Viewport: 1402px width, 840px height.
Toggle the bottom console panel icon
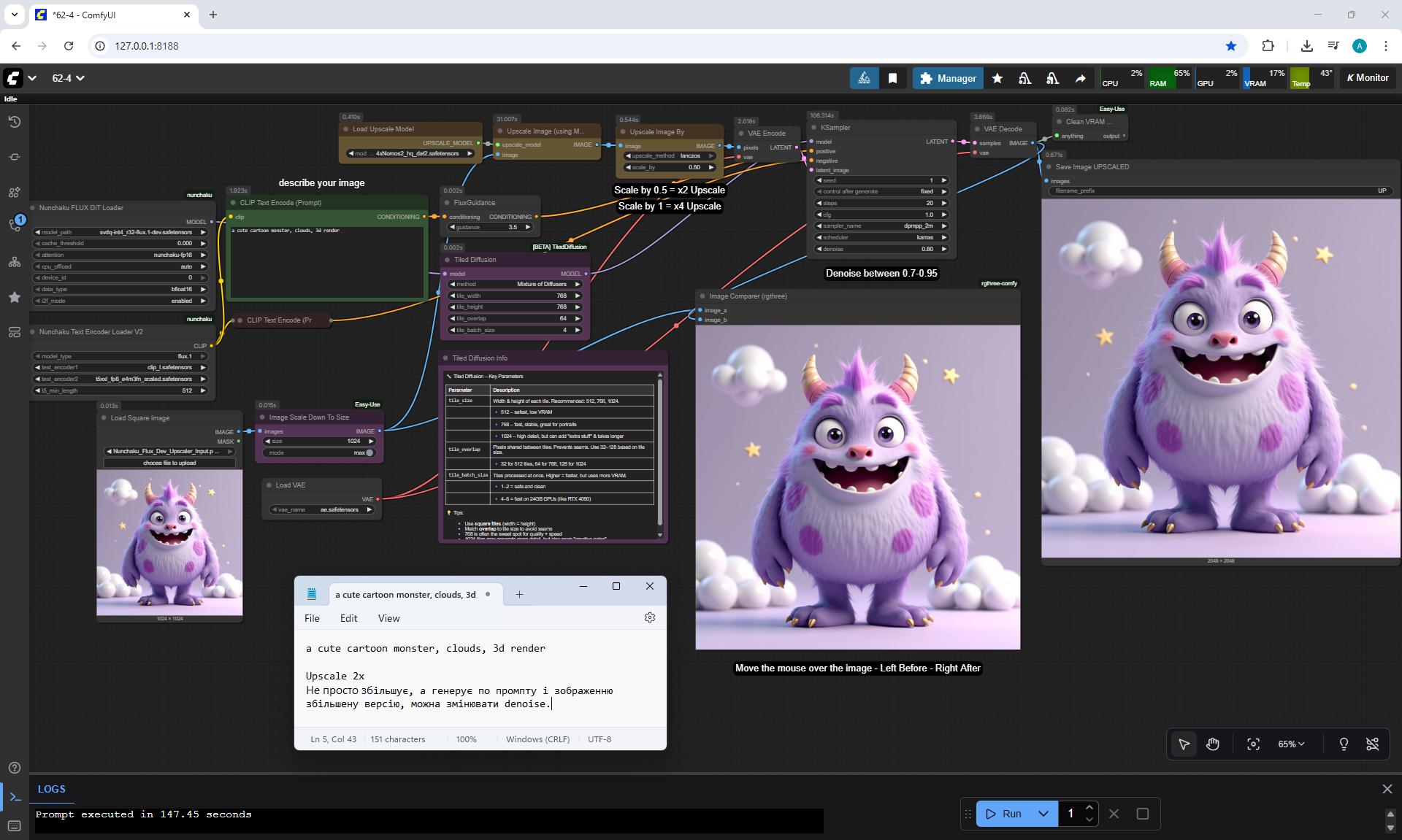(x=15, y=796)
